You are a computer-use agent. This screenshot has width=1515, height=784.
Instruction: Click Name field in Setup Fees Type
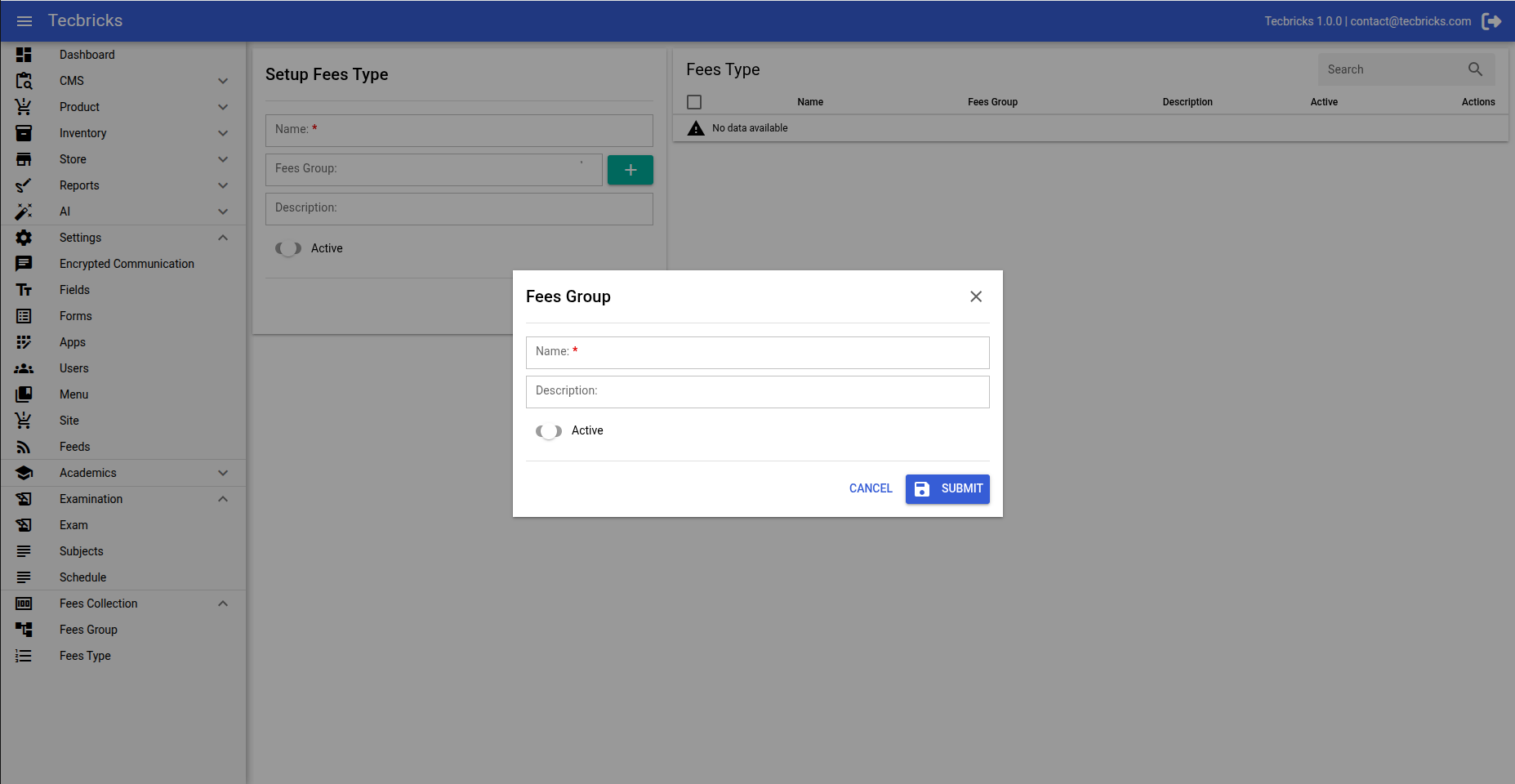(459, 131)
